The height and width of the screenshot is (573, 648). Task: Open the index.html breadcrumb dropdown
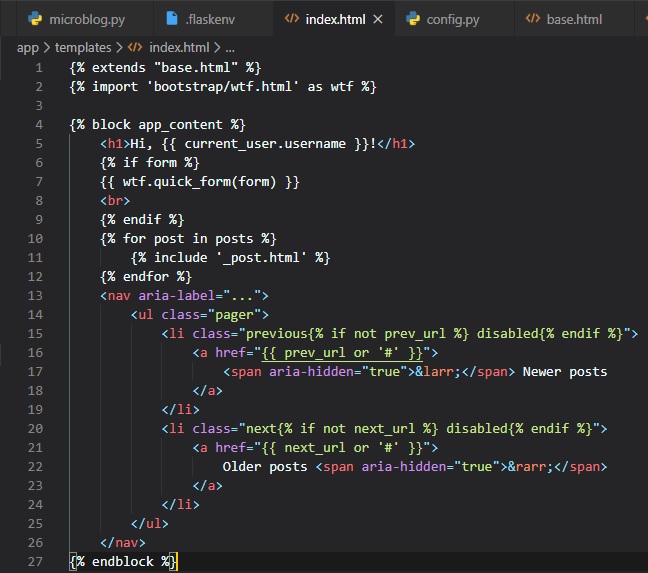click(x=178, y=47)
